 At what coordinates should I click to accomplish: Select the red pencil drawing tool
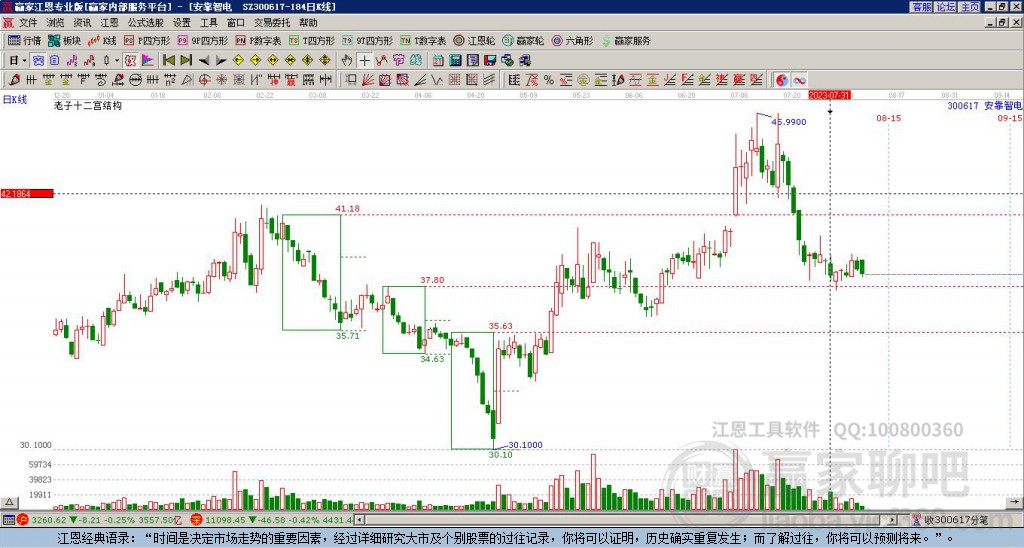tap(14, 80)
